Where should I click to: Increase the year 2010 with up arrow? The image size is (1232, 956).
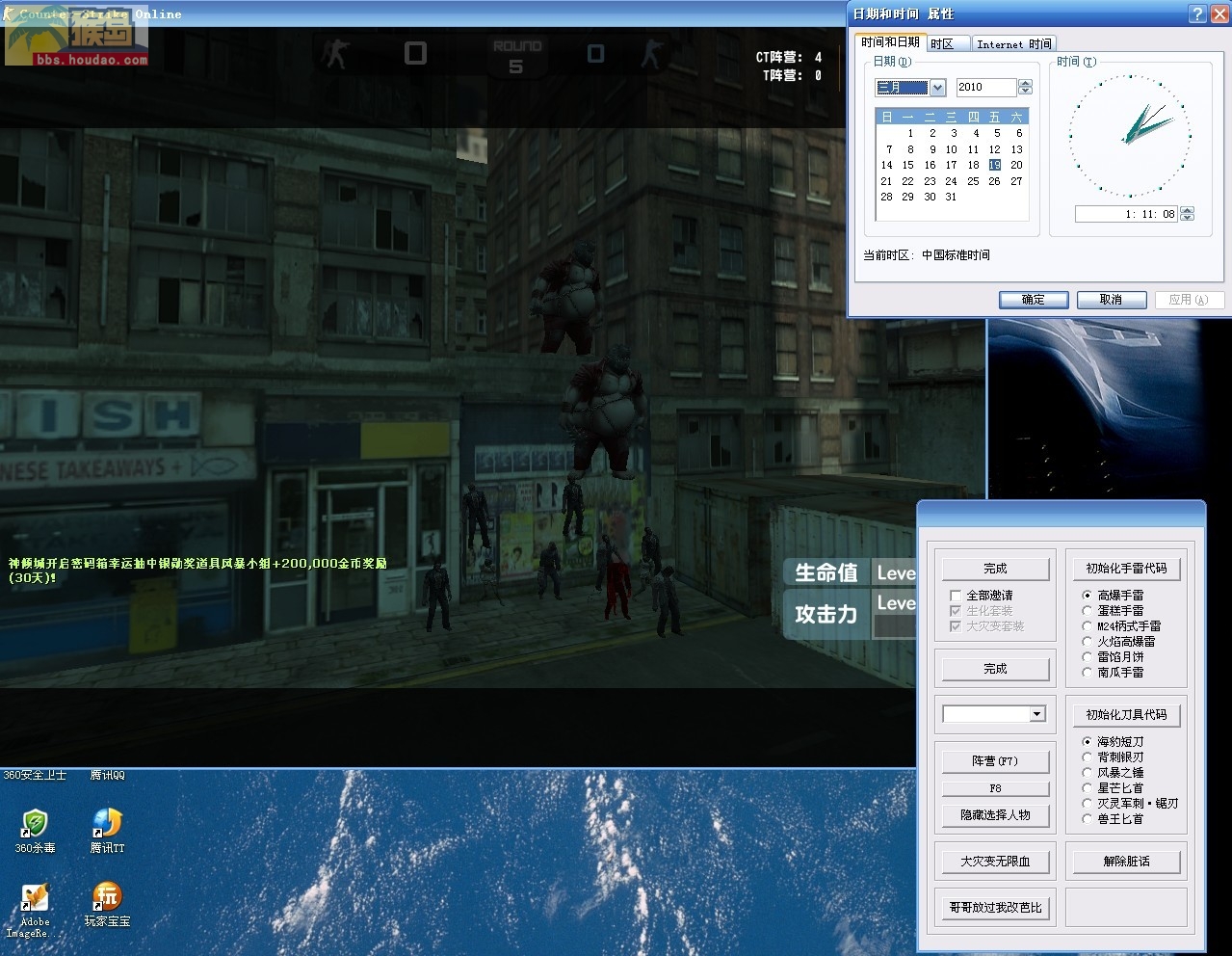click(x=1025, y=83)
